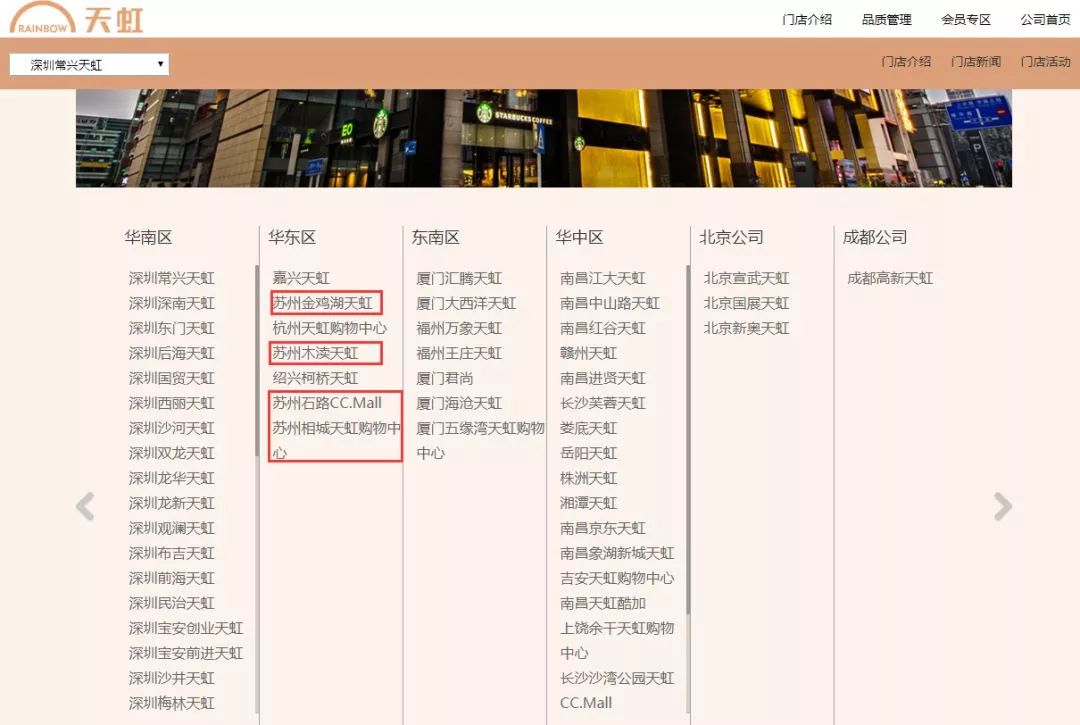Select 成都高新天虹 store
Viewport: 1080px width, 725px height.
click(889, 278)
